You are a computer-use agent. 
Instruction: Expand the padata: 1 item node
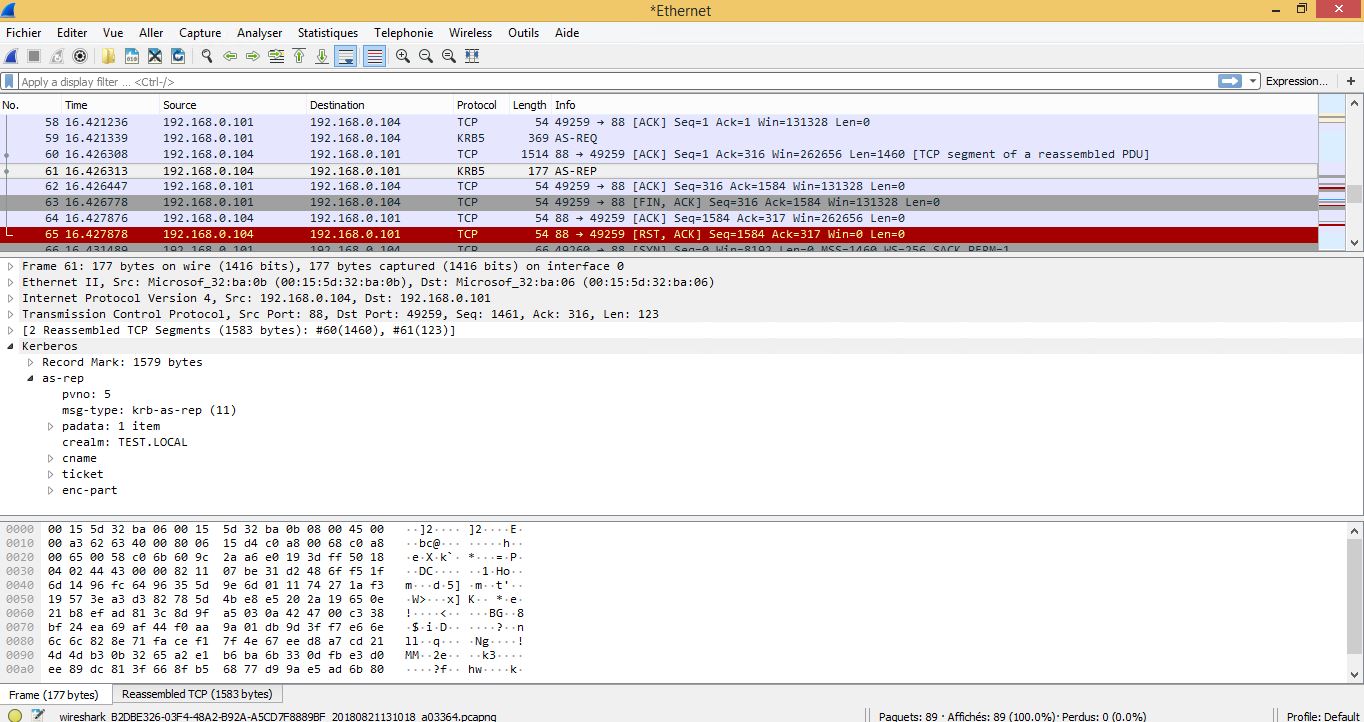[51, 426]
